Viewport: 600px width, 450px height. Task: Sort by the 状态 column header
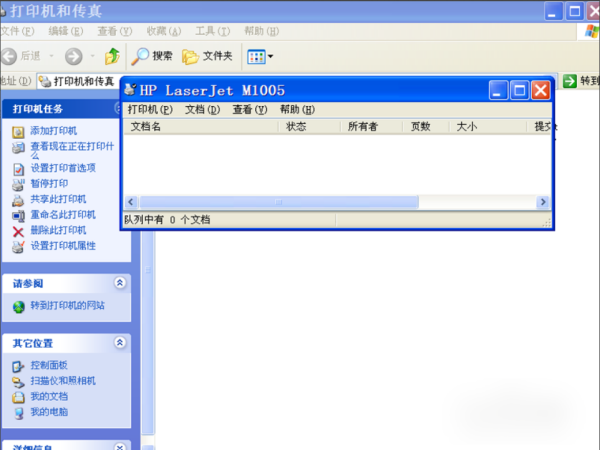pyautogui.click(x=309, y=127)
